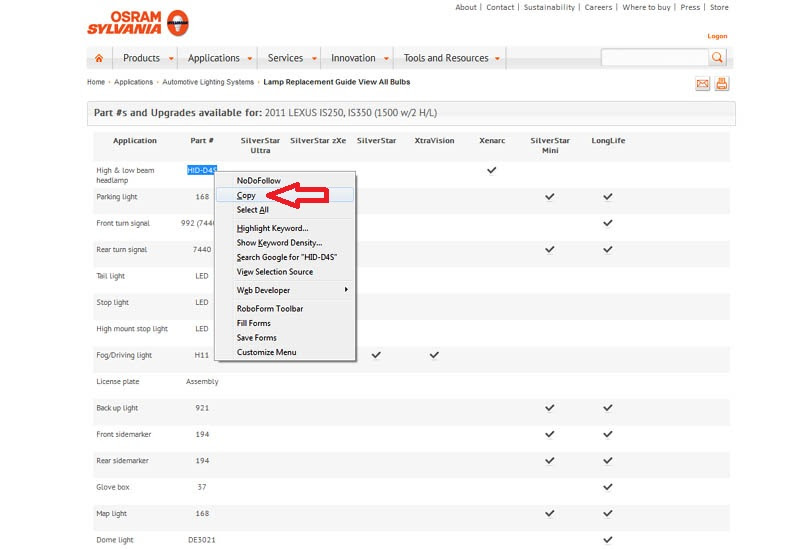Open the Web Developer menu entry
Image resolution: width=800 pixels, height=549 pixels.
click(285, 290)
